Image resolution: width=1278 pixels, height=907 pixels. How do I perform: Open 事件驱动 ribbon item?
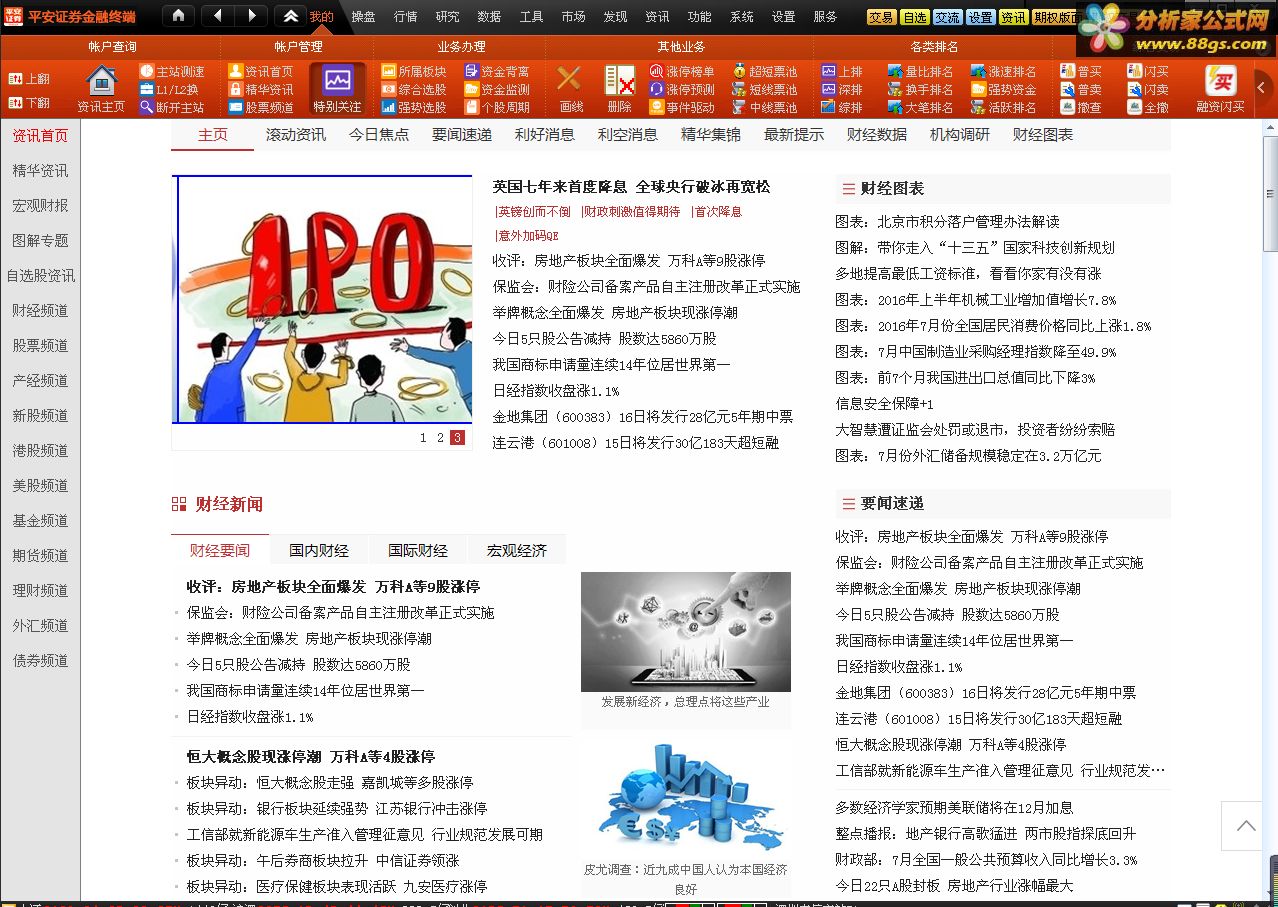(682, 107)
